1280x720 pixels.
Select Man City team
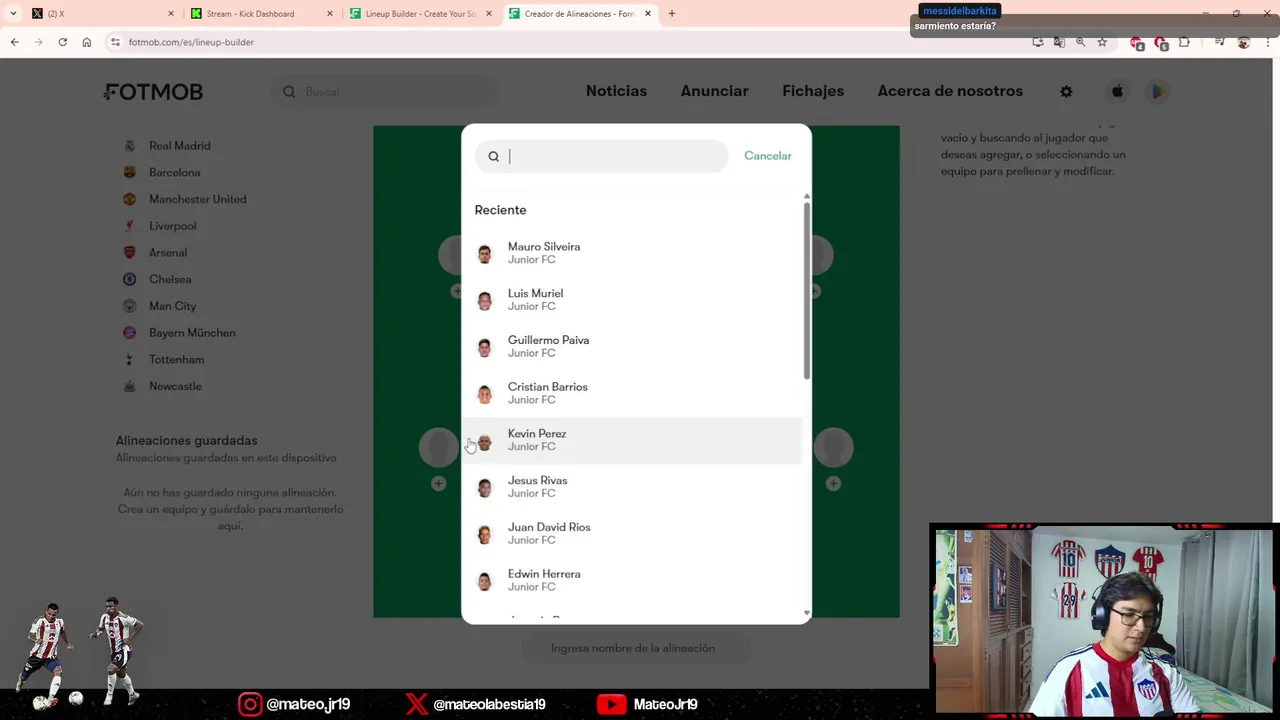point(172,306)
